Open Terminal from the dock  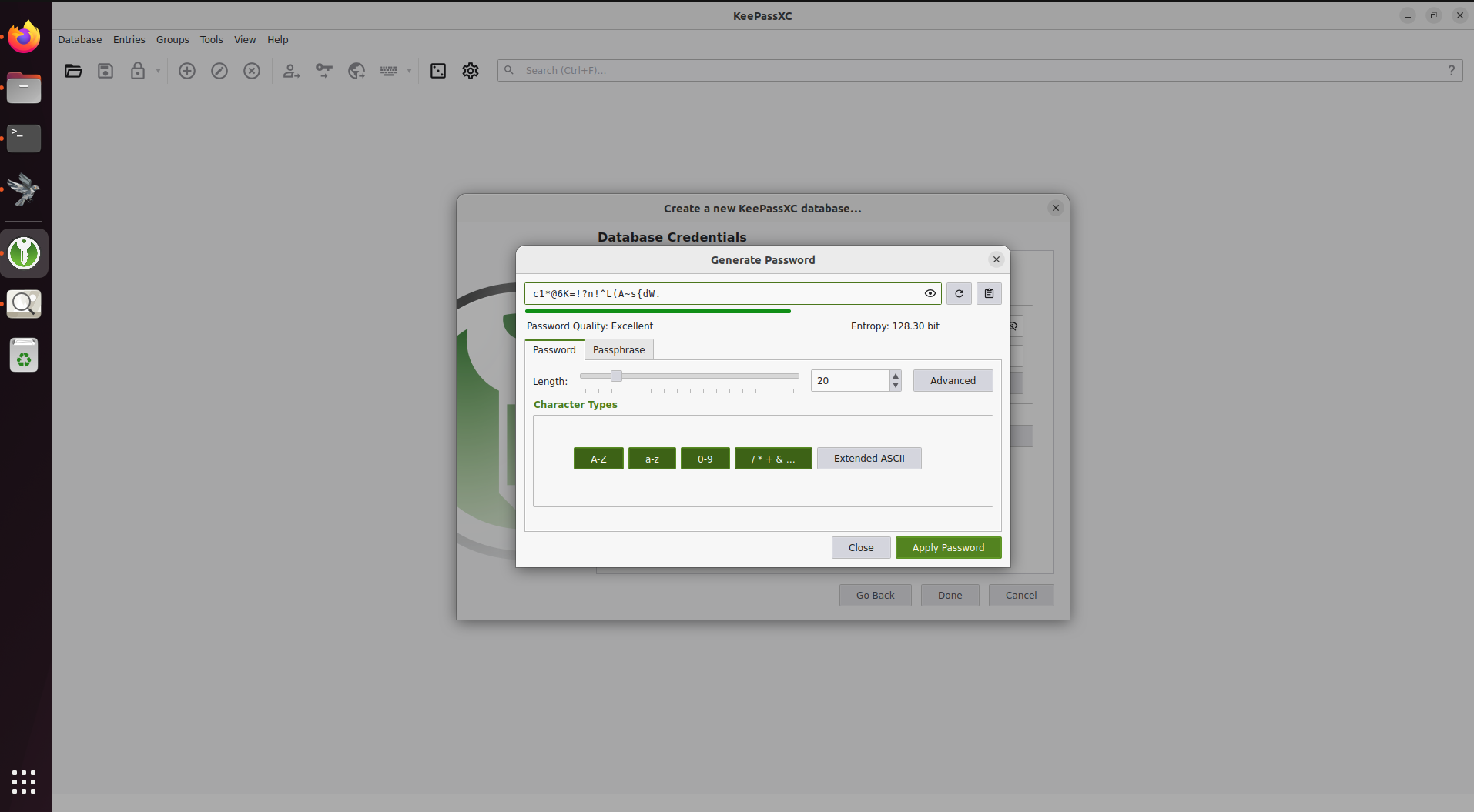click(24, 139)
